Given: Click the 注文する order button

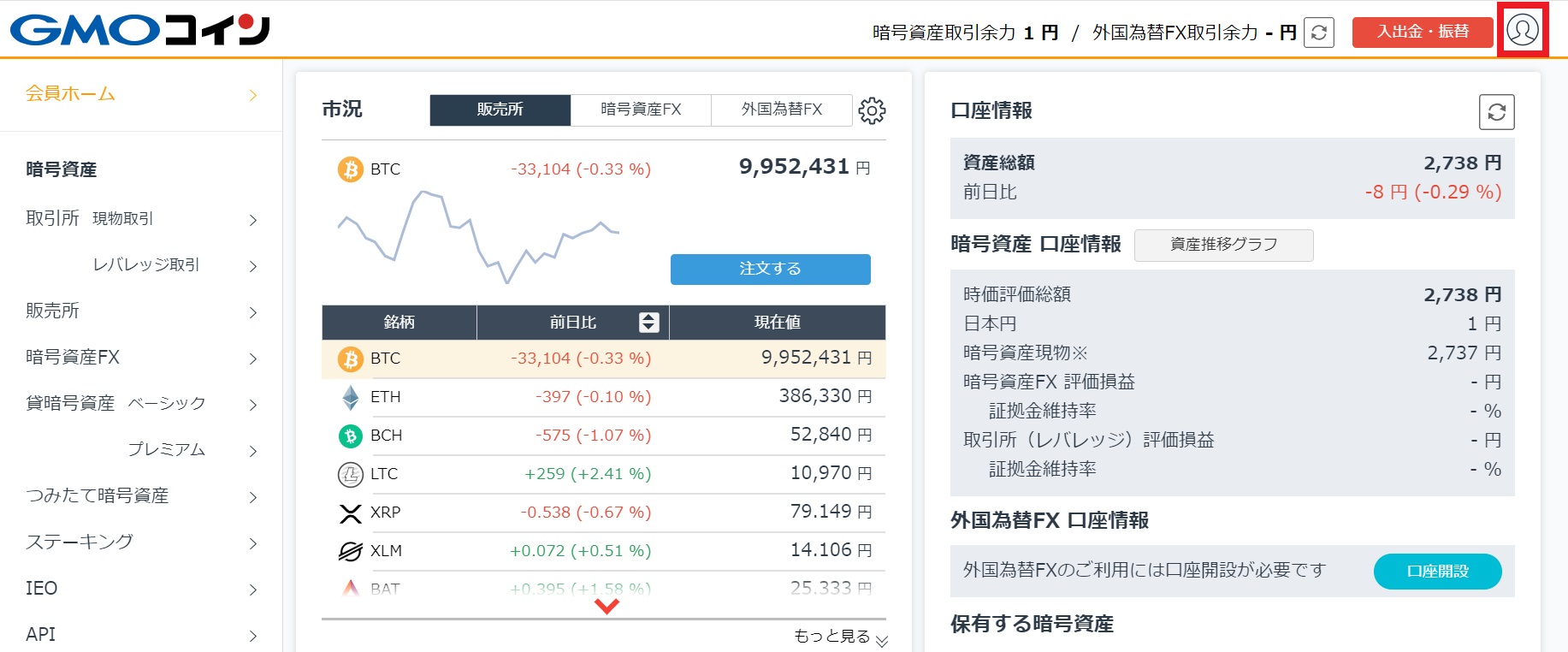Looking at the screenshot, I should (771, 269).
